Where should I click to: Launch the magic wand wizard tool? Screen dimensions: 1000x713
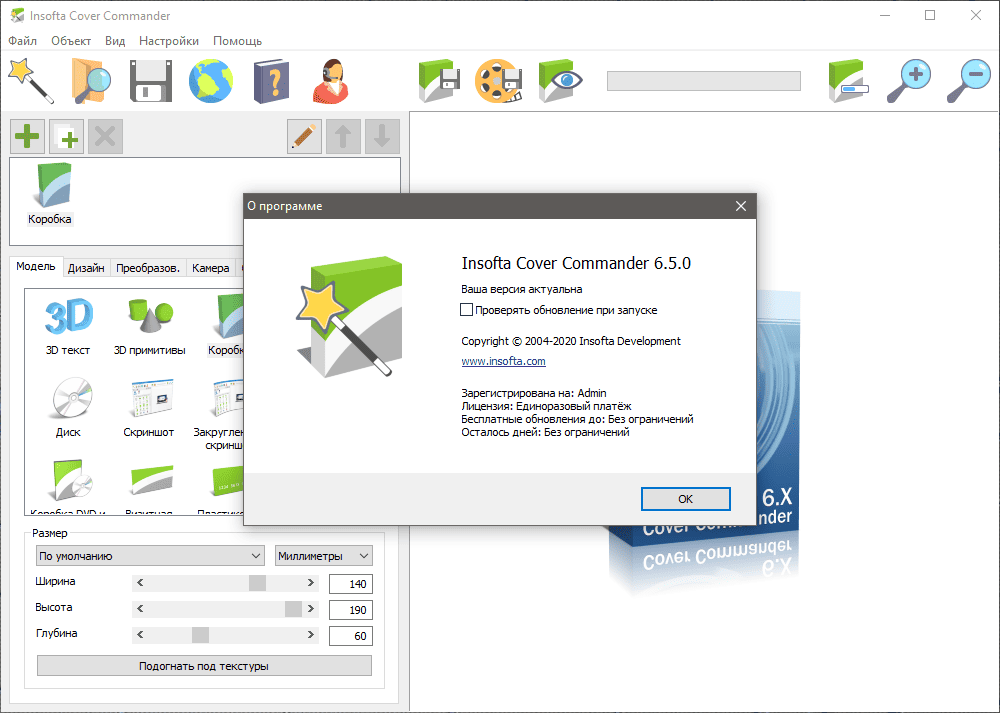[x=30, y=80]
